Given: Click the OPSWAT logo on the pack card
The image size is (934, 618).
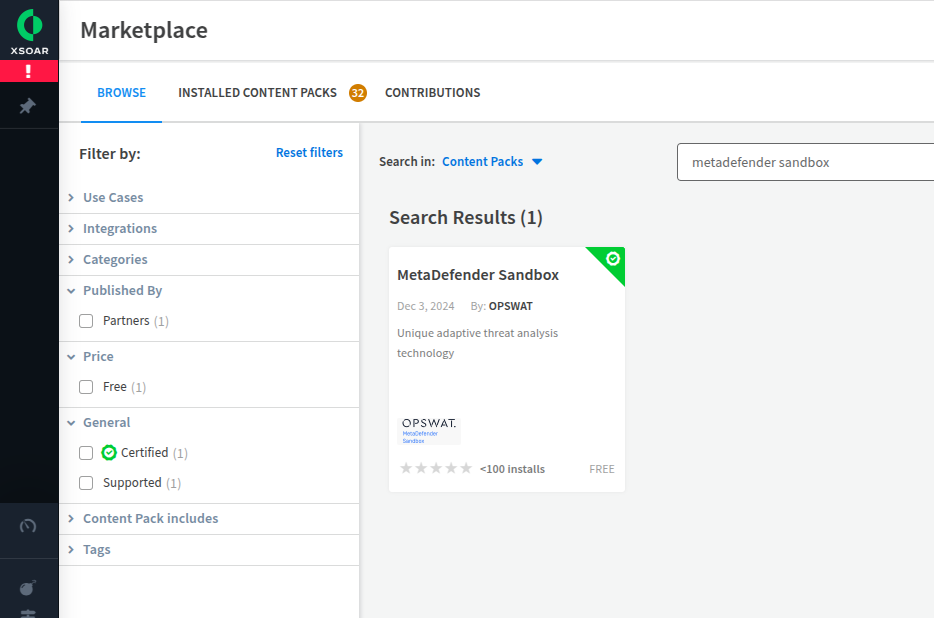Looking at the screenshot, I should click(x=429, y=431).
